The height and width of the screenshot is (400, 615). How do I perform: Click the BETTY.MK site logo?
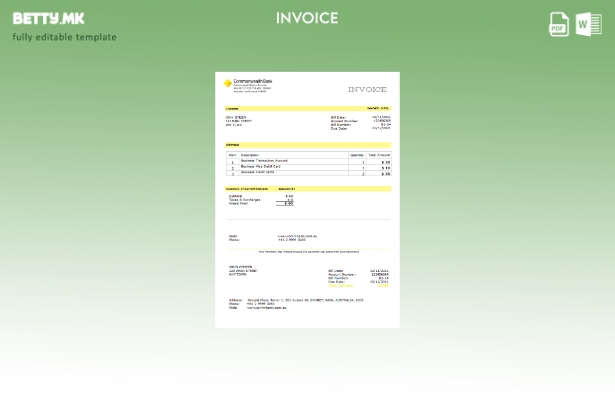(x=48, y=18)
